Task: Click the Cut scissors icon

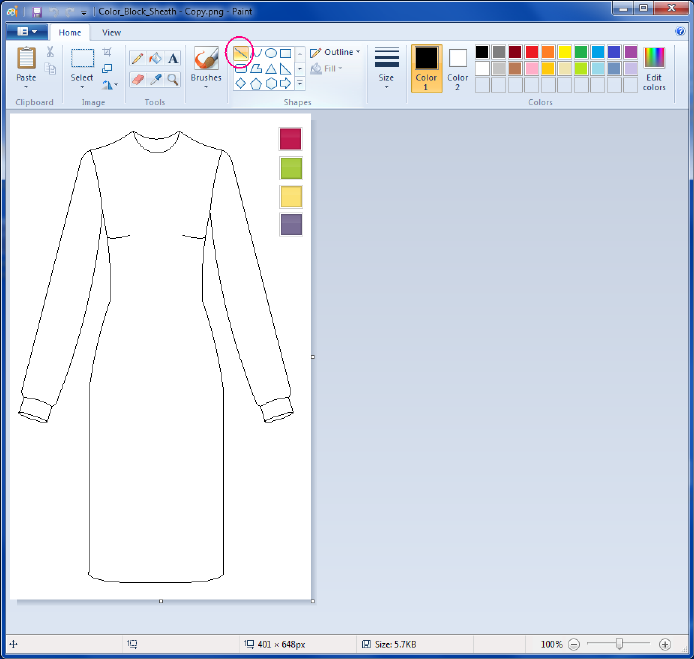Action: coord(50,51)
